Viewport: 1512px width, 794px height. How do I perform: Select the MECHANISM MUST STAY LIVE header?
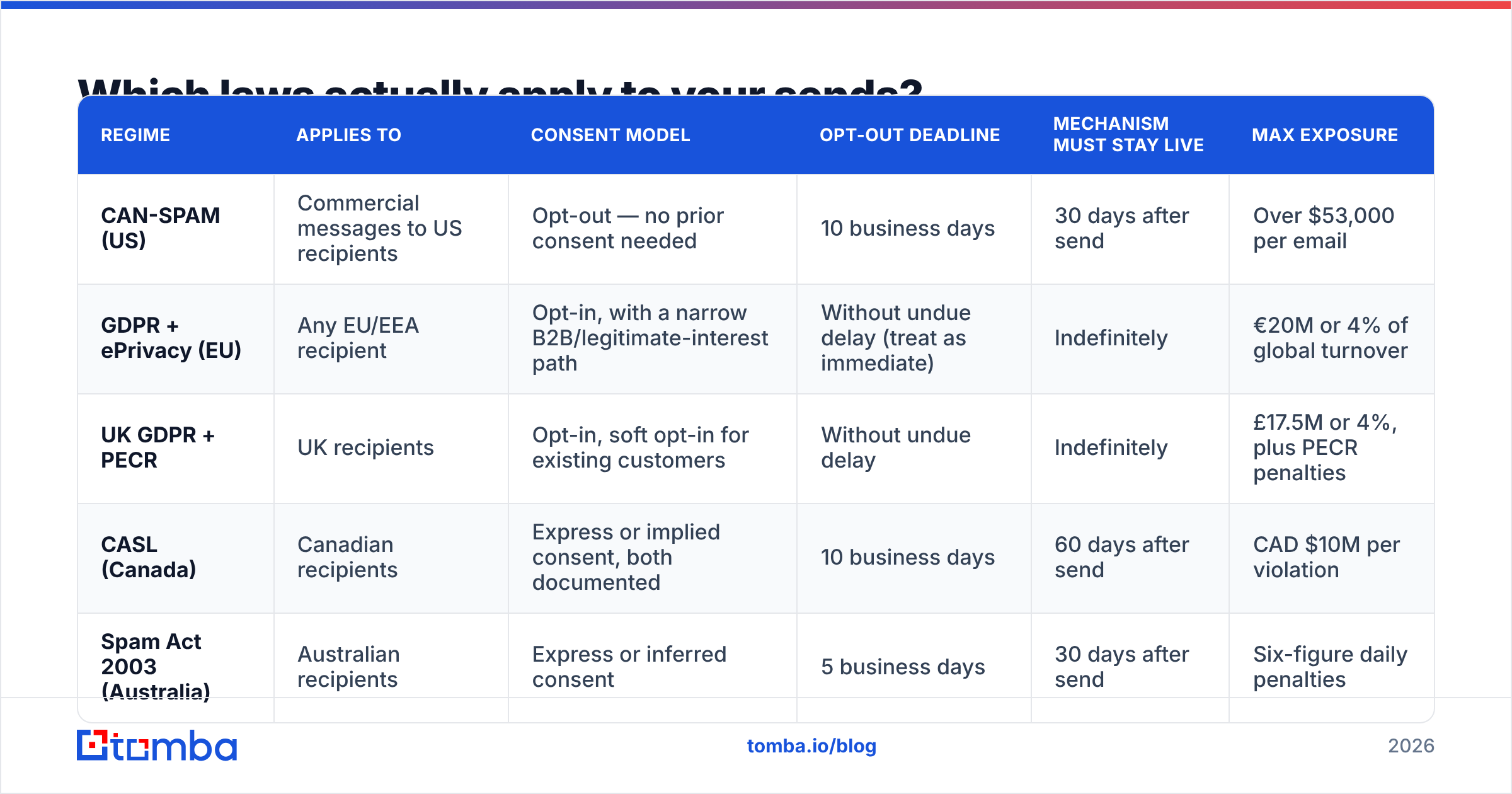pos(1128,134)
